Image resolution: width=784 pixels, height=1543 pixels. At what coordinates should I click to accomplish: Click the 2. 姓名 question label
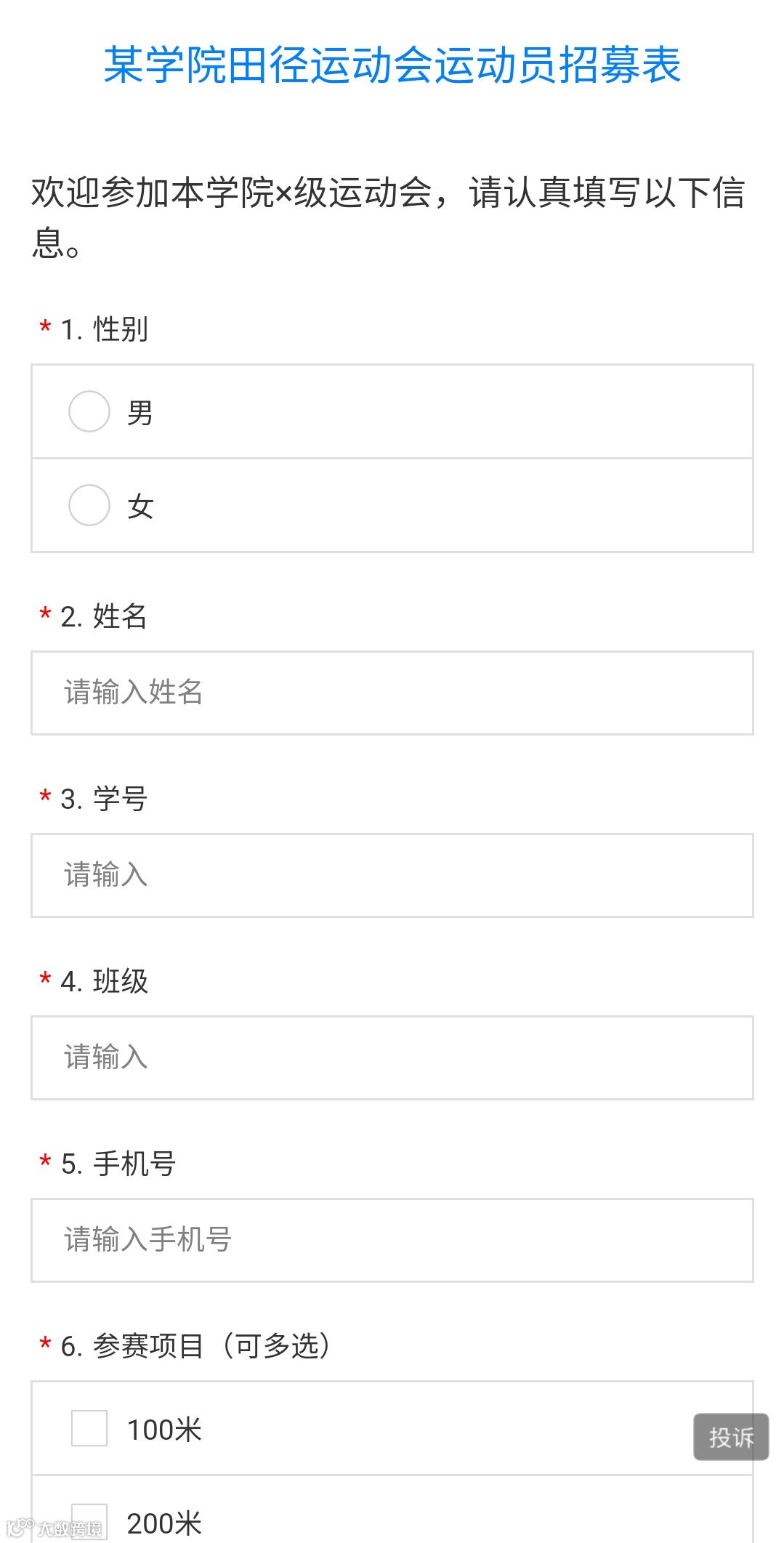coord(104,616)
